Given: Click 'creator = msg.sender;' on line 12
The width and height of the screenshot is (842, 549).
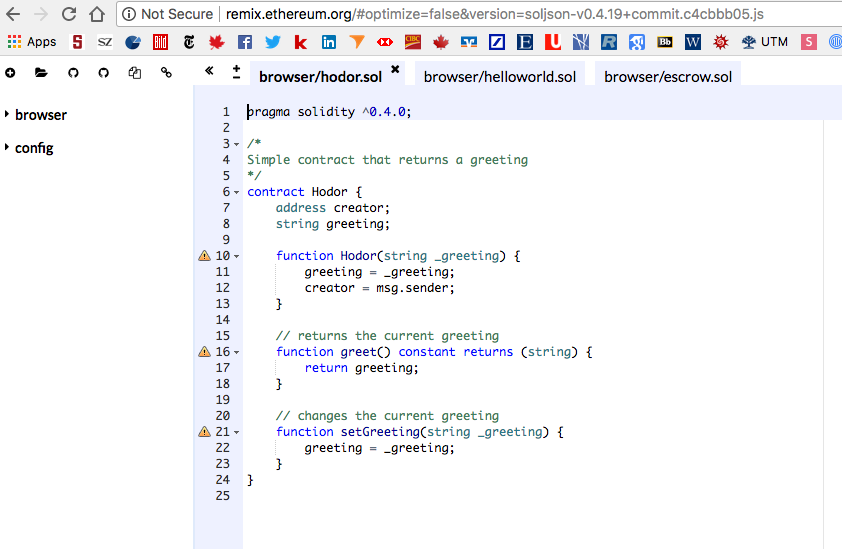Looking at the screenshot, I should tap(380, 288).
